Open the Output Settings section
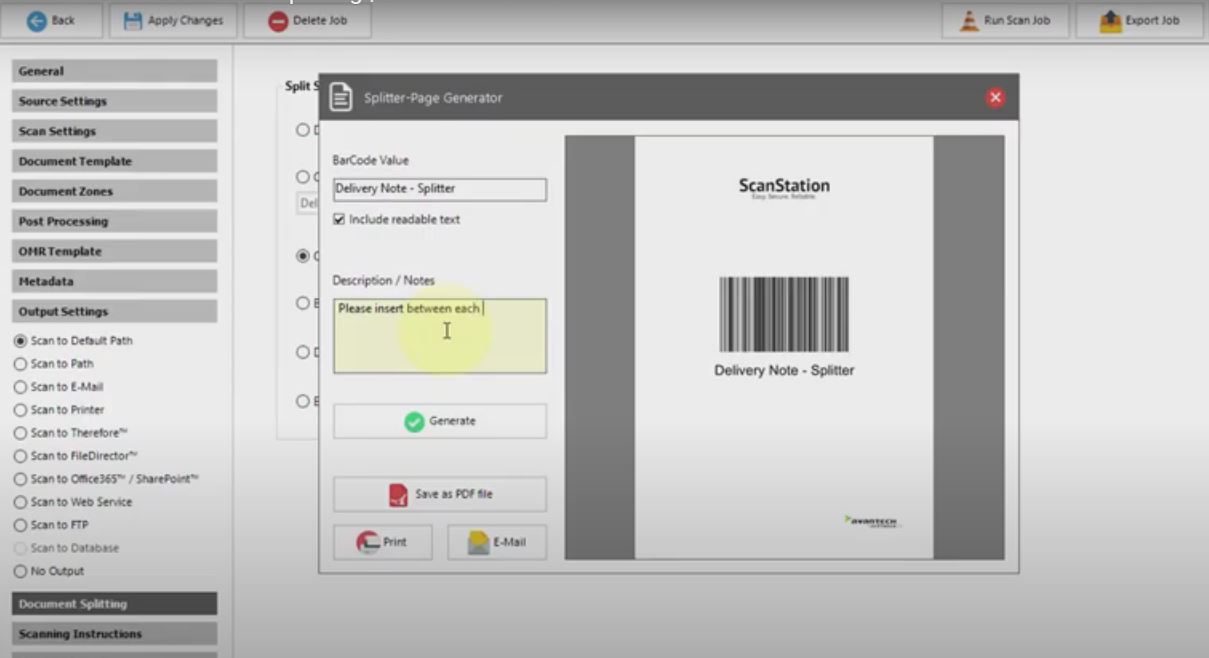This screenshot has width=1209, height=658. click(x=114, y=311)
